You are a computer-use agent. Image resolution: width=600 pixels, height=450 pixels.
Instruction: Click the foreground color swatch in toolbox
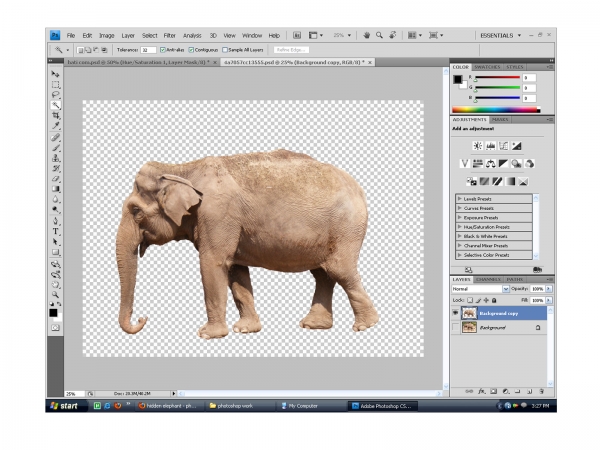(53, 313)
